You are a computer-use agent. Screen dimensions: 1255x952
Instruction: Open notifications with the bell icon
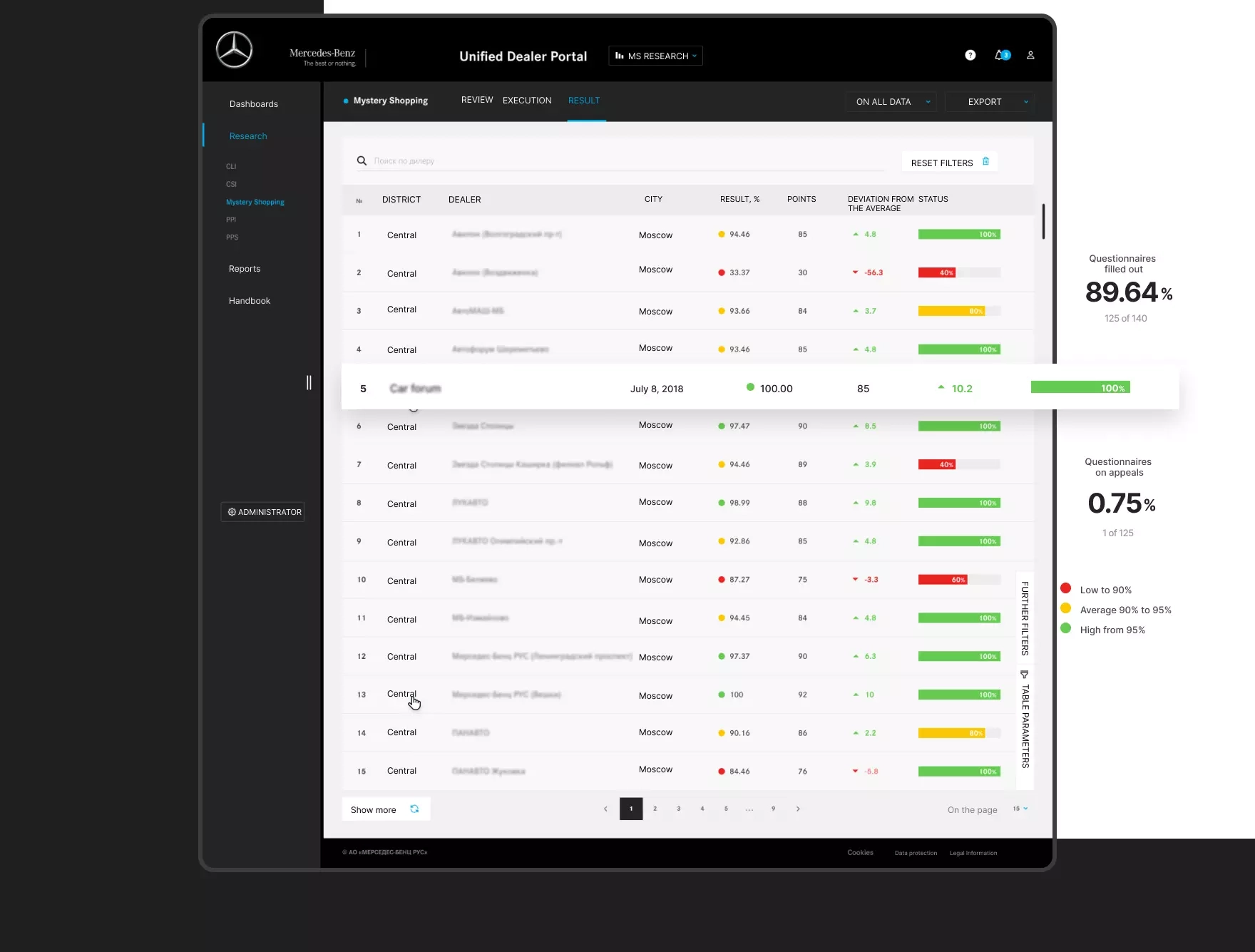point(1000,55)
